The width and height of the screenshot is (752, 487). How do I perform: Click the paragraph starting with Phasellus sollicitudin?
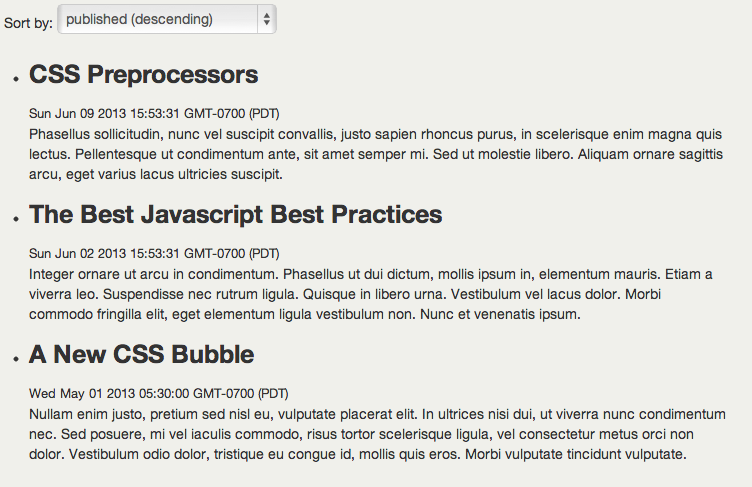point(376,154)
